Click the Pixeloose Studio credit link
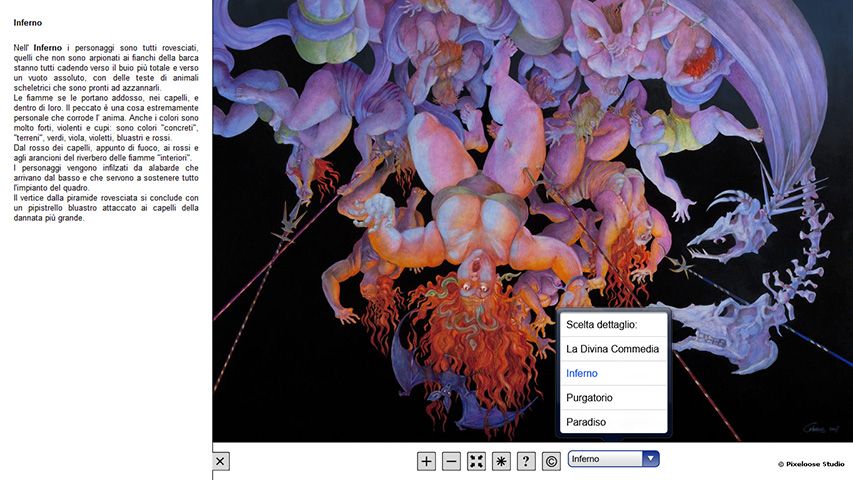The height and width of the screenshot is (480, 853). 811,464
